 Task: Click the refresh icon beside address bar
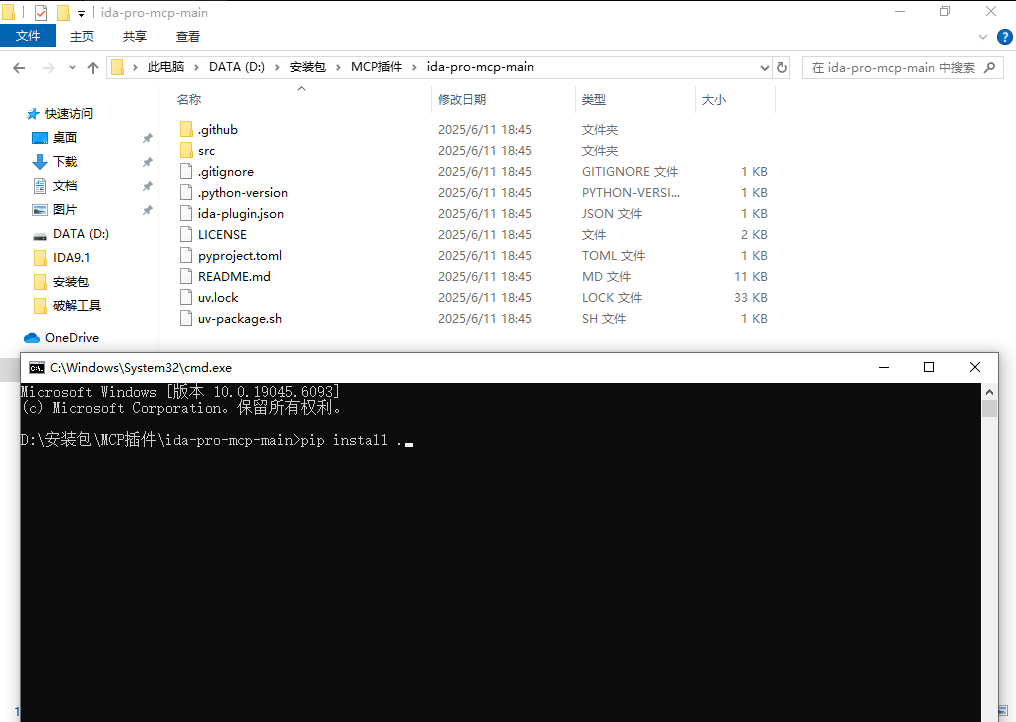(781, 68)
